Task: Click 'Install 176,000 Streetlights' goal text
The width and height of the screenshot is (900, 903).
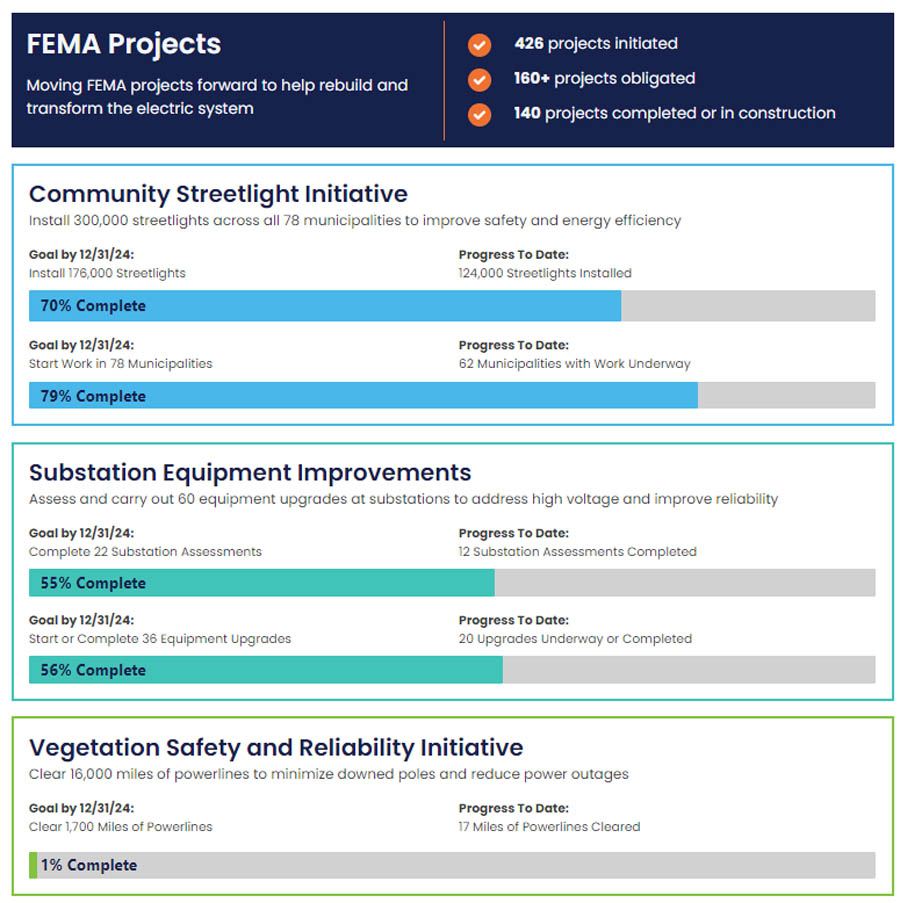Action: pyautogui.click(x=107, y=273)
